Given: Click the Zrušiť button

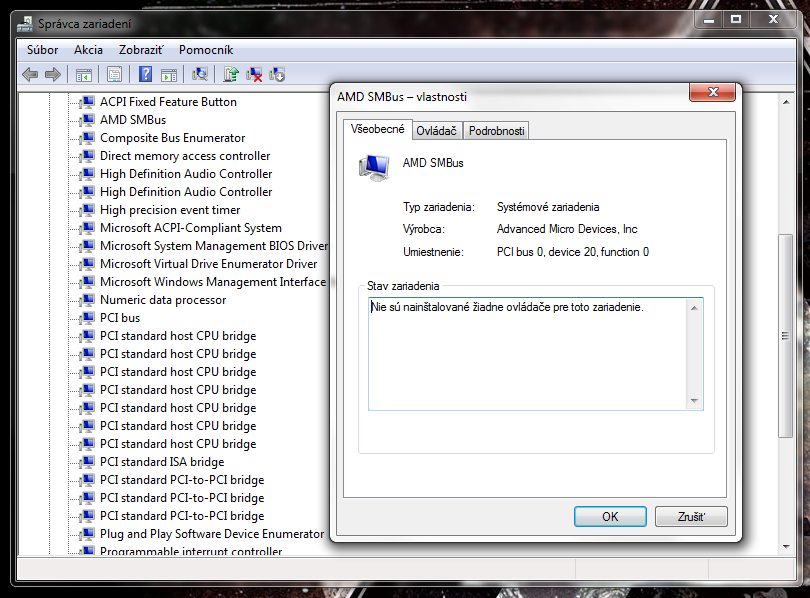Looking at the screenshot, I should 691,516.
